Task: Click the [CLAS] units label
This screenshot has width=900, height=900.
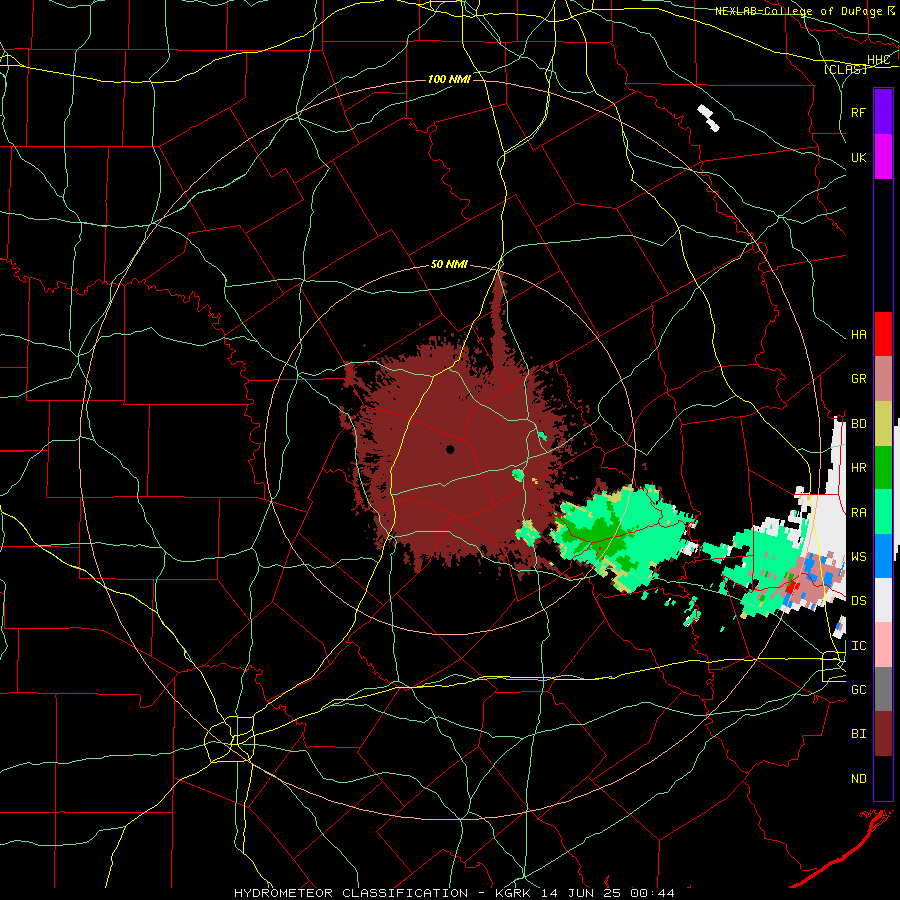Action: 845,69
